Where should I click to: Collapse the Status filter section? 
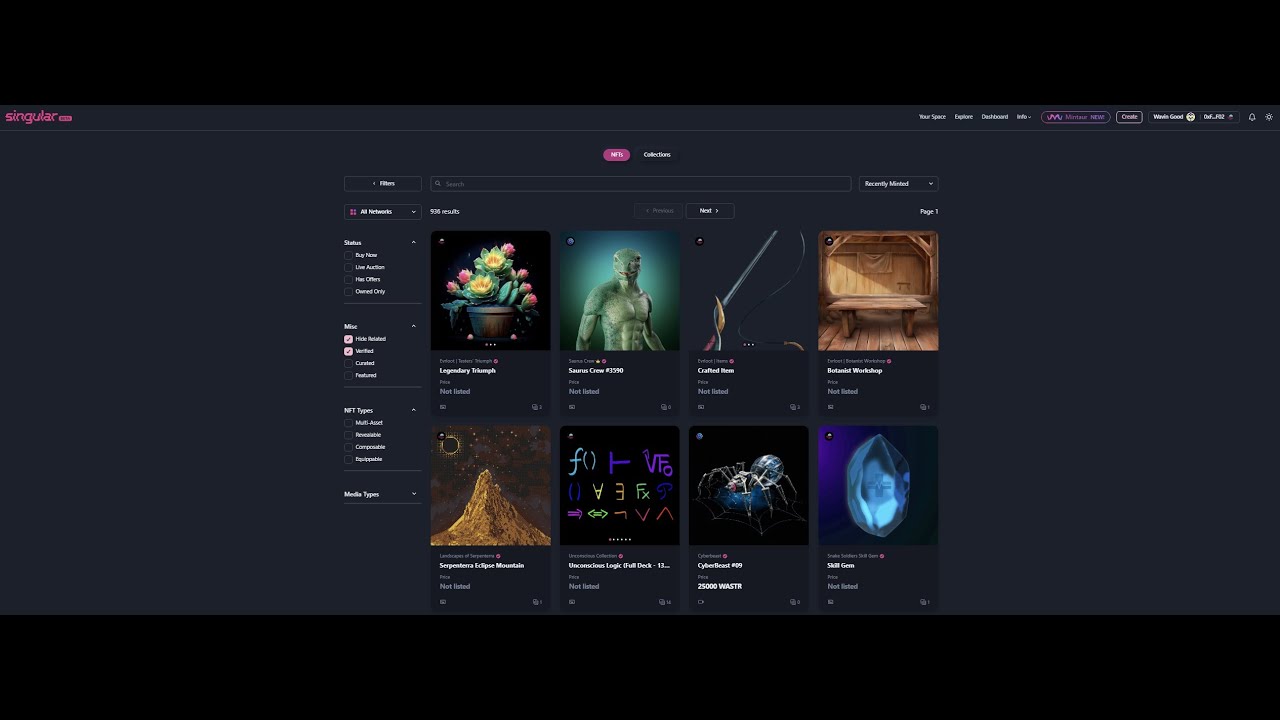(413, 243)
